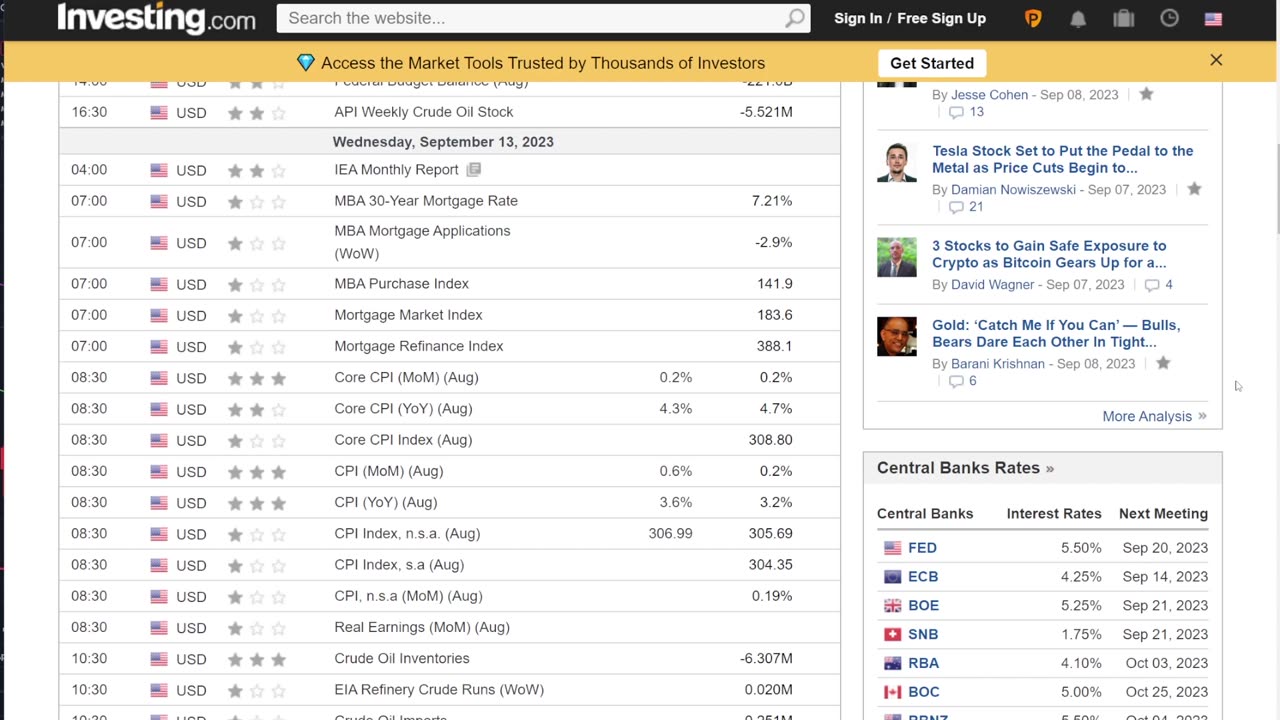Open the Mortgage Market Index event

pos(408,315)
